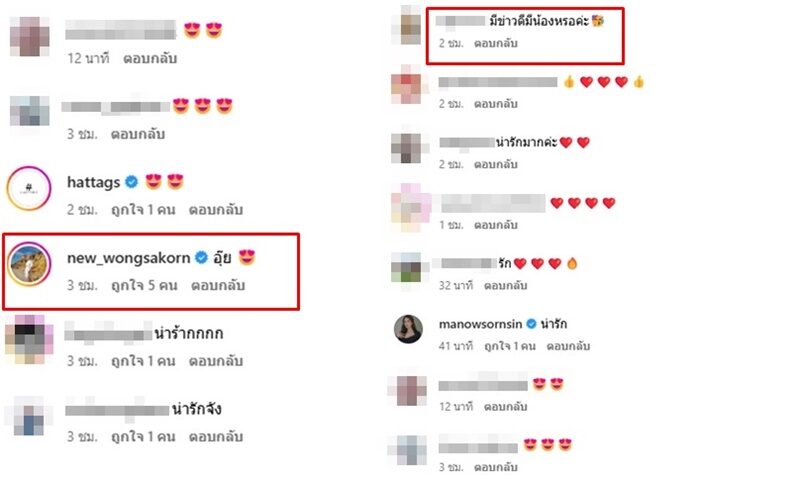View 1 like on hattags comment
The image size is (800, 481).
coord(143,210)
